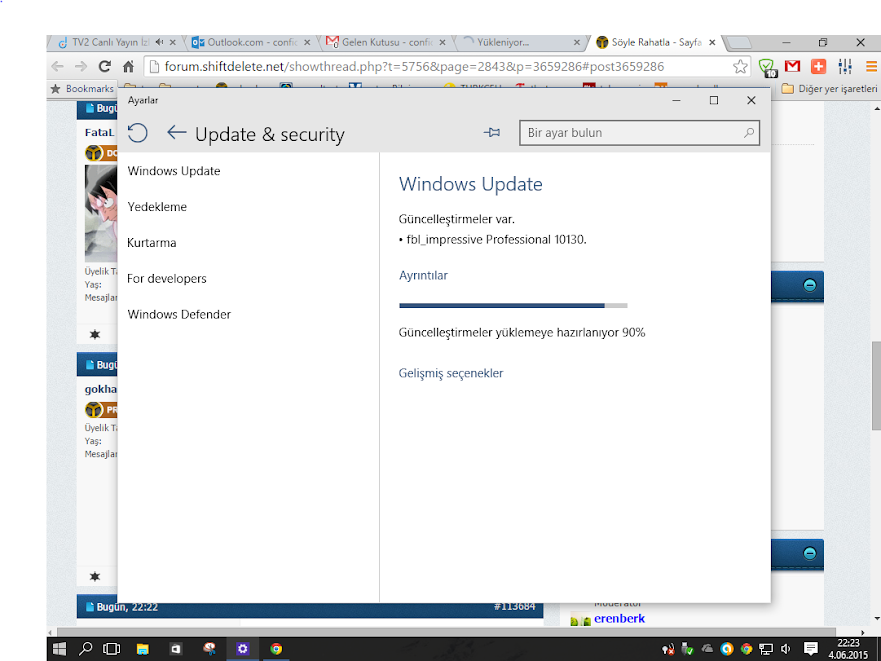
Task: Open the network icon in system tray
Action: click(766, 650)
